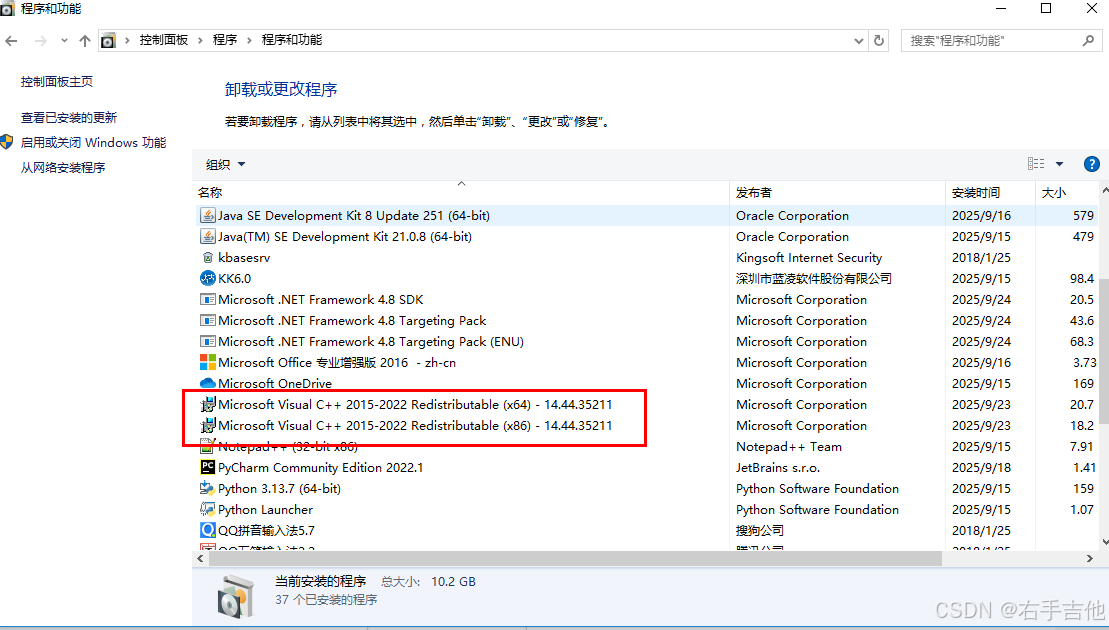1109x630 pixels.
Task: Click the Visual C++ Redistributable (x86) icon
Action: 207,426
